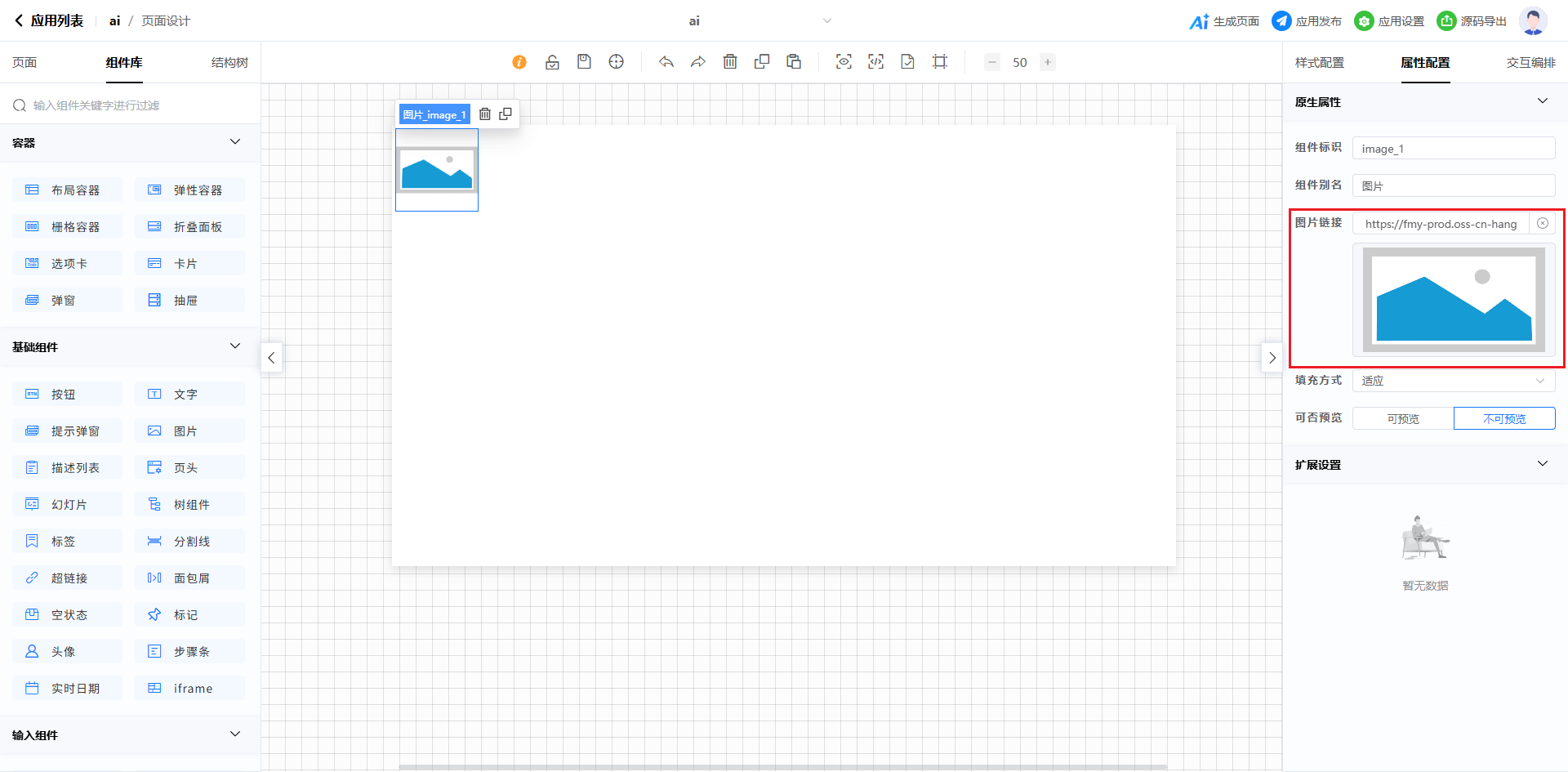Open the 填充方式 dropdown

click(x=1453, y=381)
